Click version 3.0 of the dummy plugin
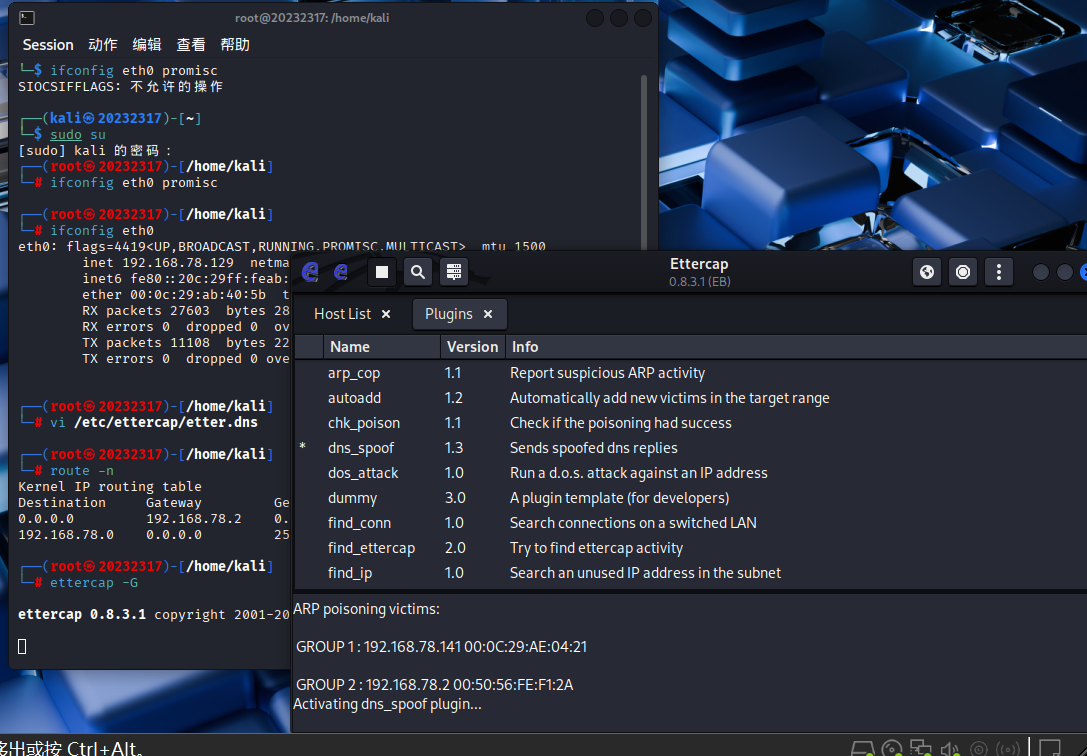Screen dimensions: 1087x756 (x=455, y=498)
